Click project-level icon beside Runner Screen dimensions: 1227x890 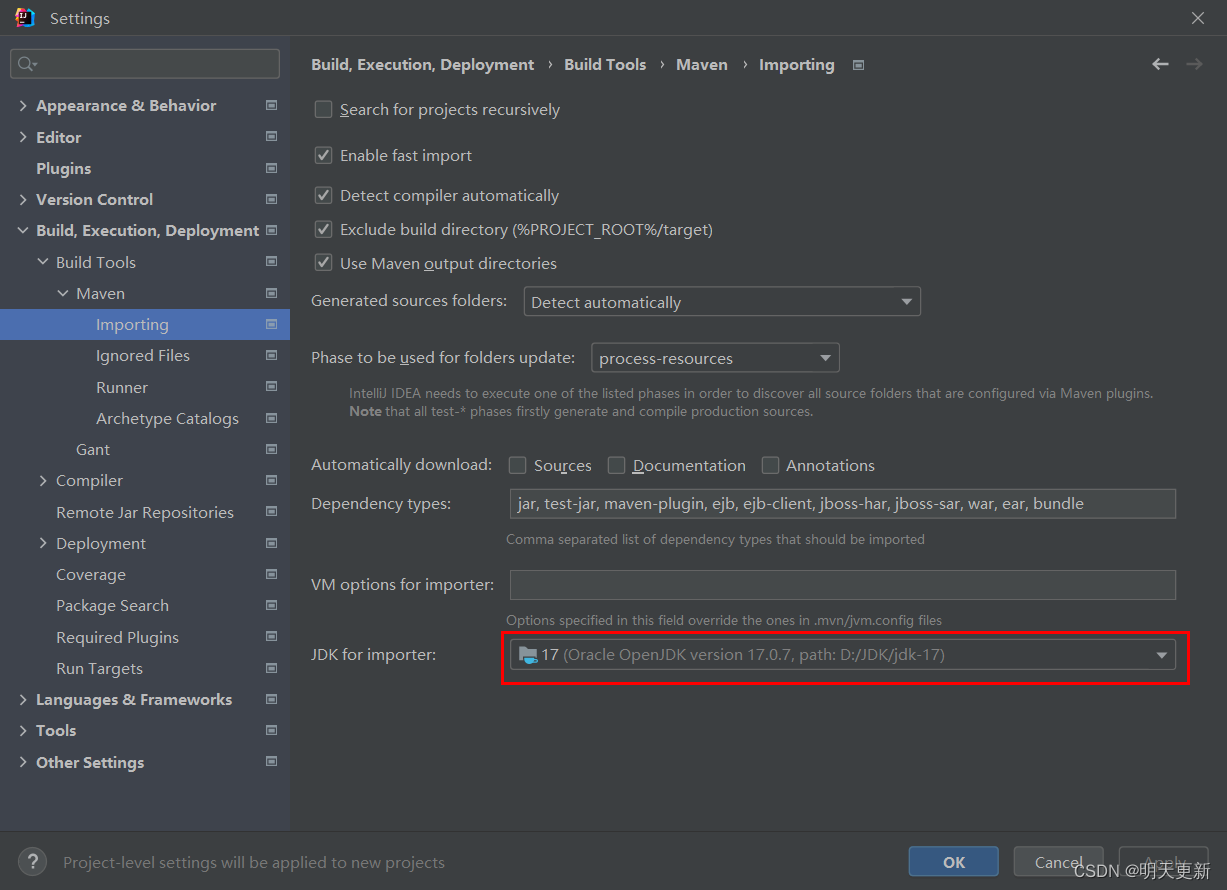pyautogui.click(x=271, y=386)
